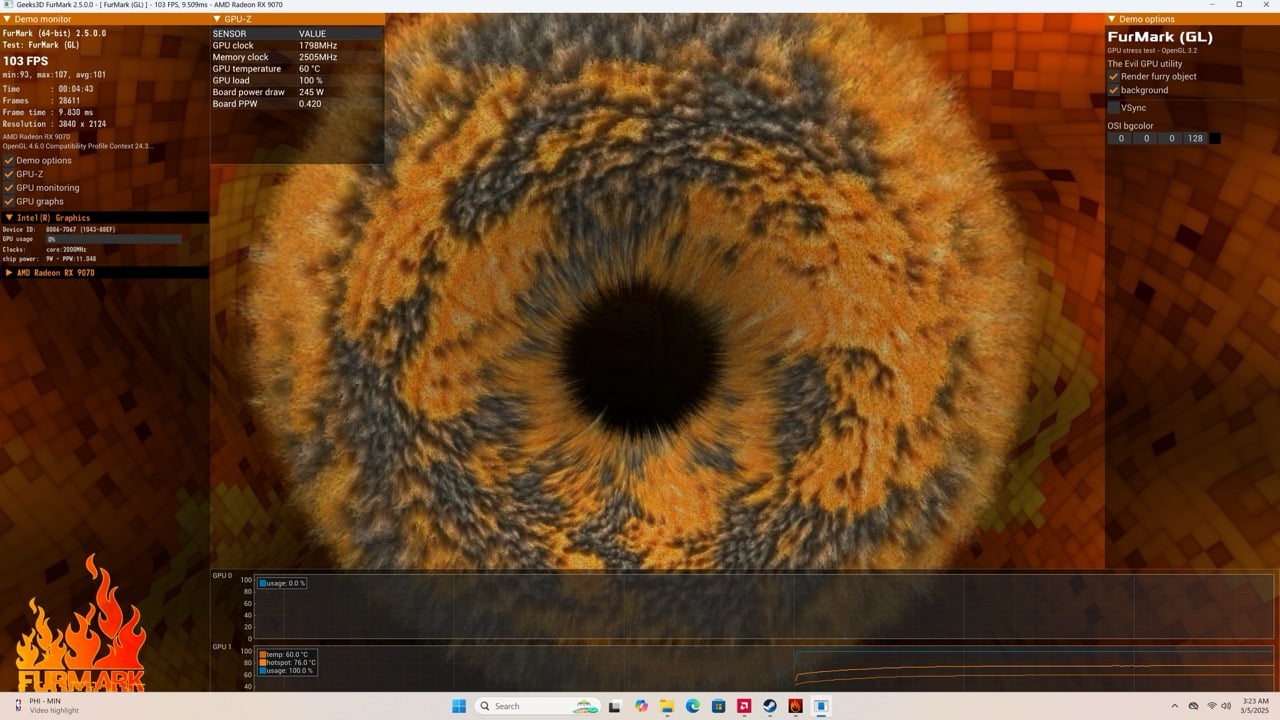
Task: Select the GPU temperature sensor row
Action: pos(297,69)
